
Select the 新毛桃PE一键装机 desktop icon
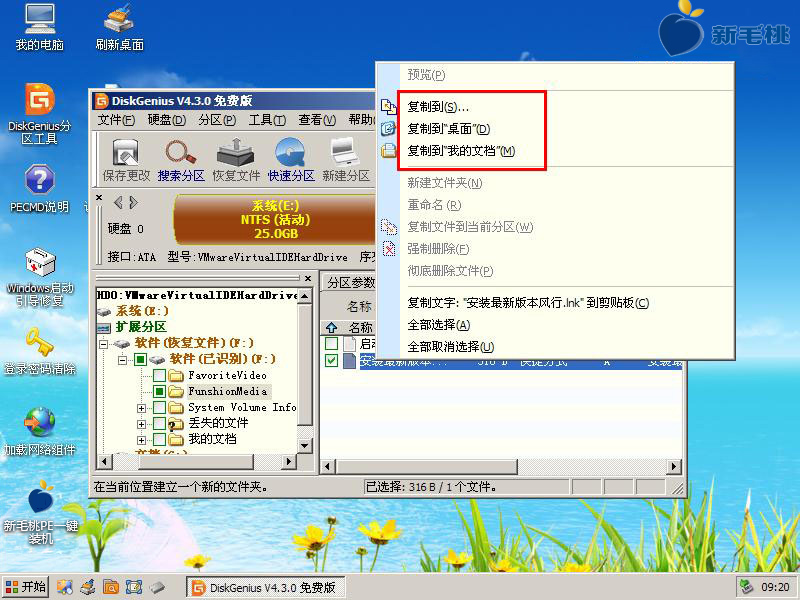tap(40, 513)
